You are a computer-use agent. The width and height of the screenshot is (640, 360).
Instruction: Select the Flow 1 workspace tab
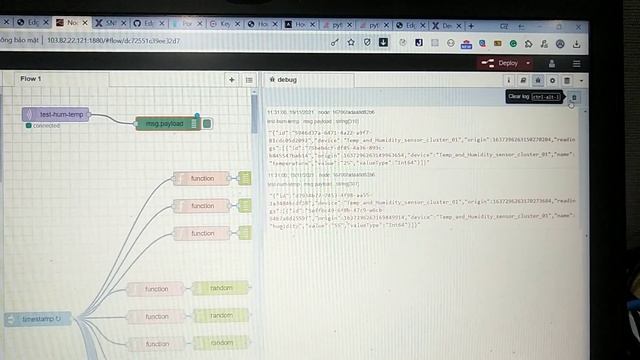(61, 79)
